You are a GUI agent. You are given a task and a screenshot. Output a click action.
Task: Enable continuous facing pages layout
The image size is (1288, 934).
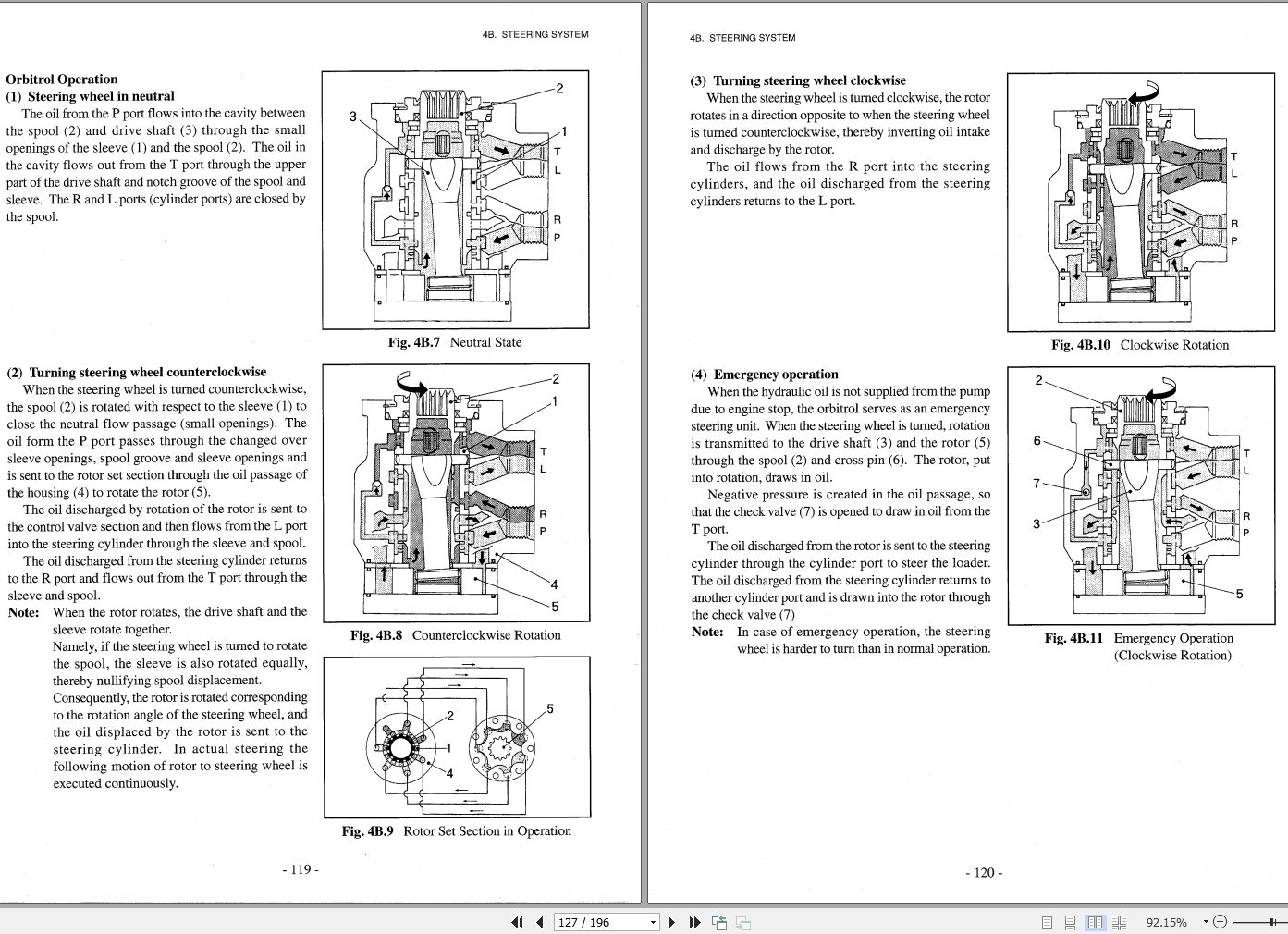pyautogui.click(x=1120, y=922)
